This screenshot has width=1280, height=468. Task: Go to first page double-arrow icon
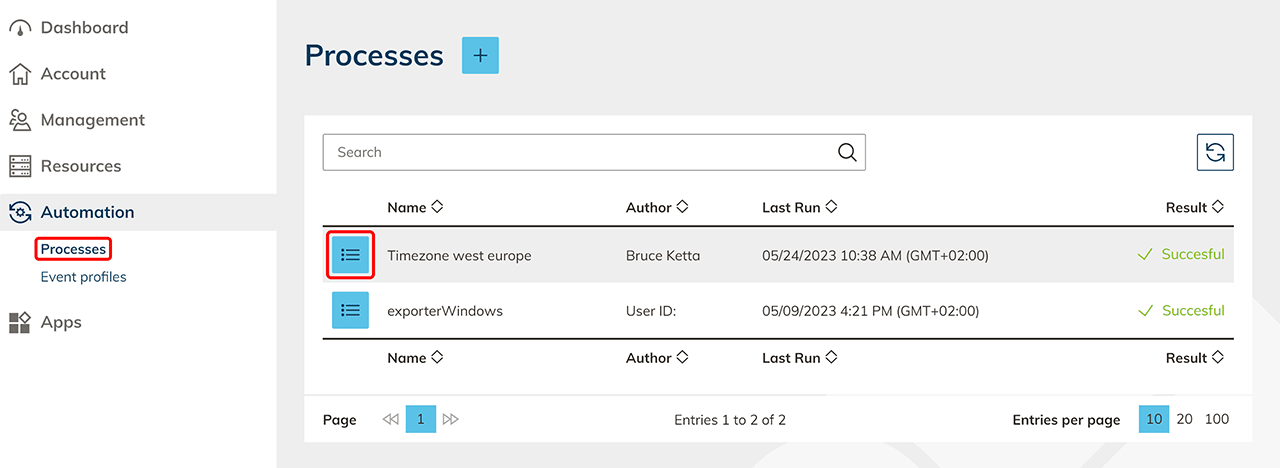[390, 420]
